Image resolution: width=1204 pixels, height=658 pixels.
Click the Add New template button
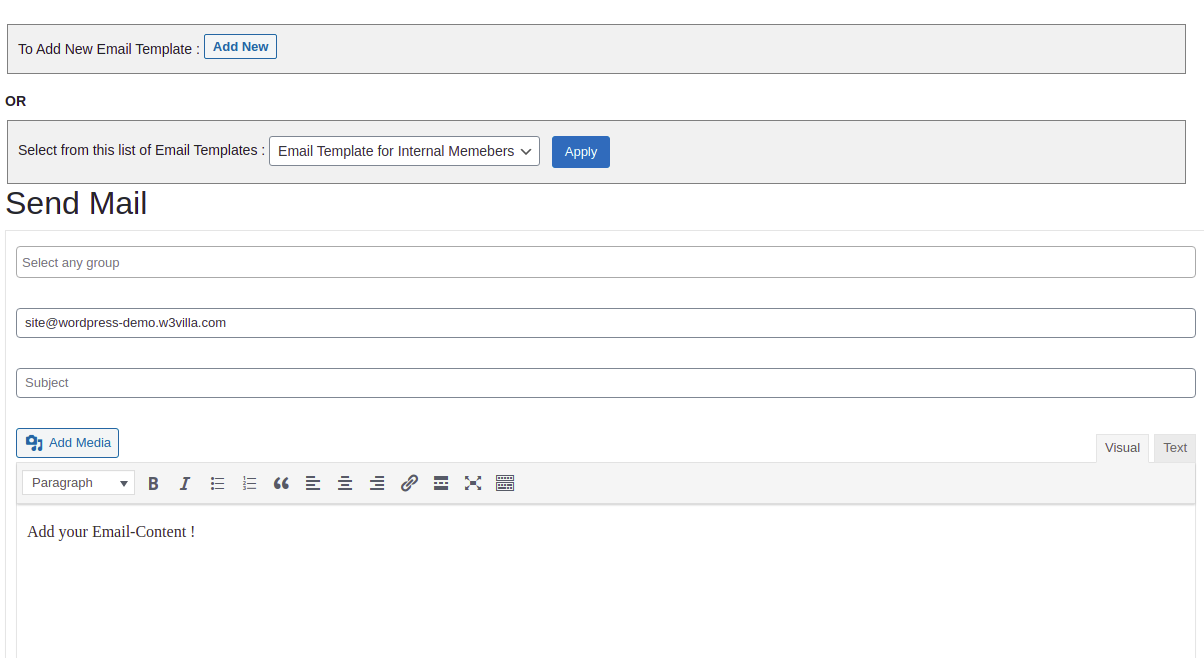[x=240, y=47]
